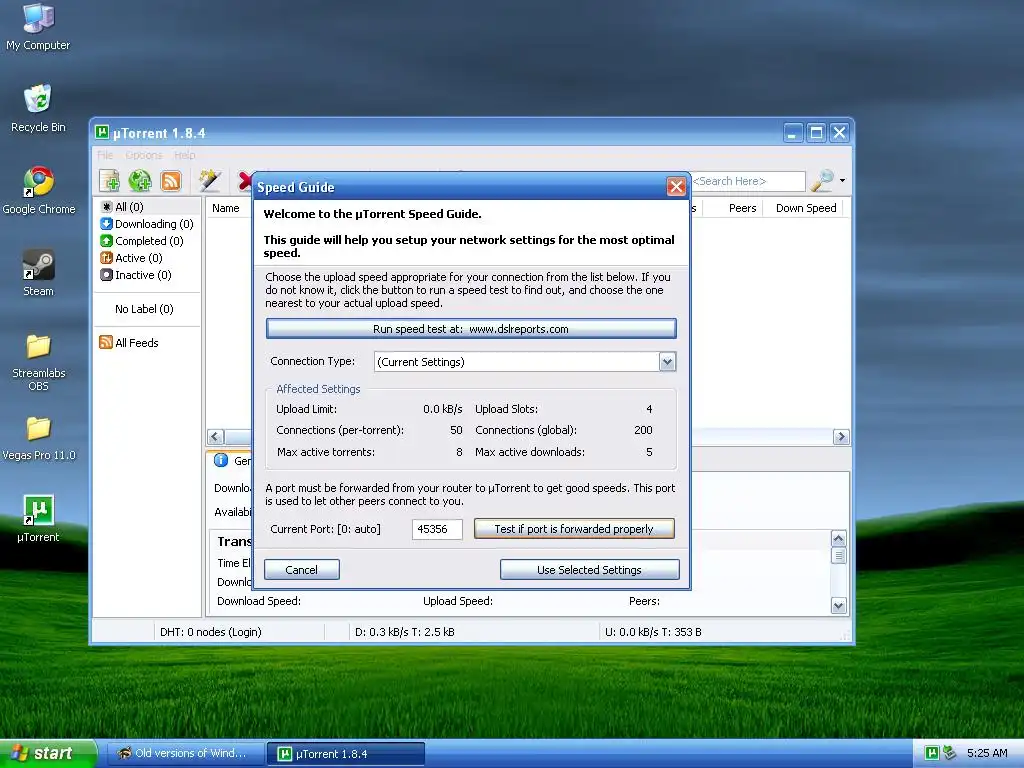Click left arrow of horizontal scrollbar
This screenshot has height=768, width=1024.
pyautogui.click(x=216, y=436)
